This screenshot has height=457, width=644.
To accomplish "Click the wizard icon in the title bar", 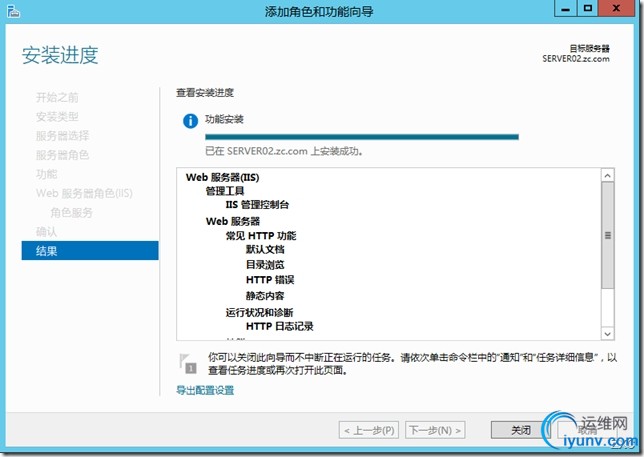I will 13,11.
